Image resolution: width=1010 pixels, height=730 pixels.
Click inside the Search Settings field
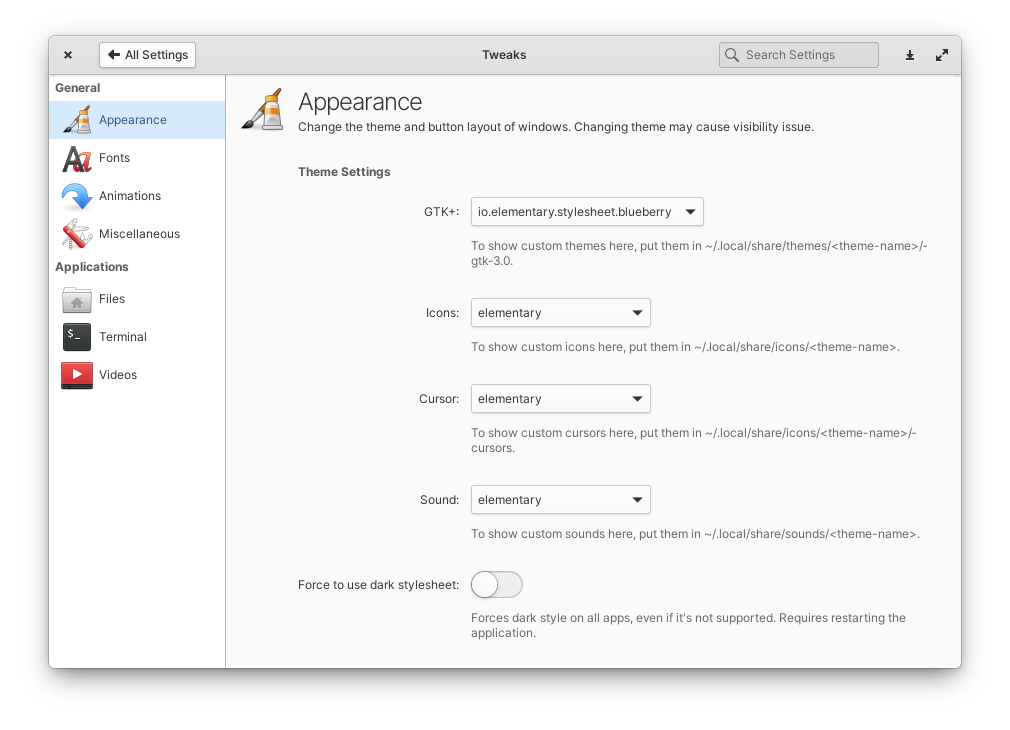(798, 55)
